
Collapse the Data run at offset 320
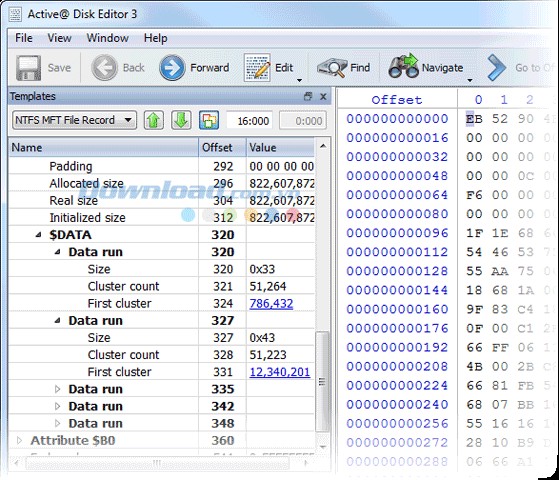pyautogui.click(x=57, y=252)
